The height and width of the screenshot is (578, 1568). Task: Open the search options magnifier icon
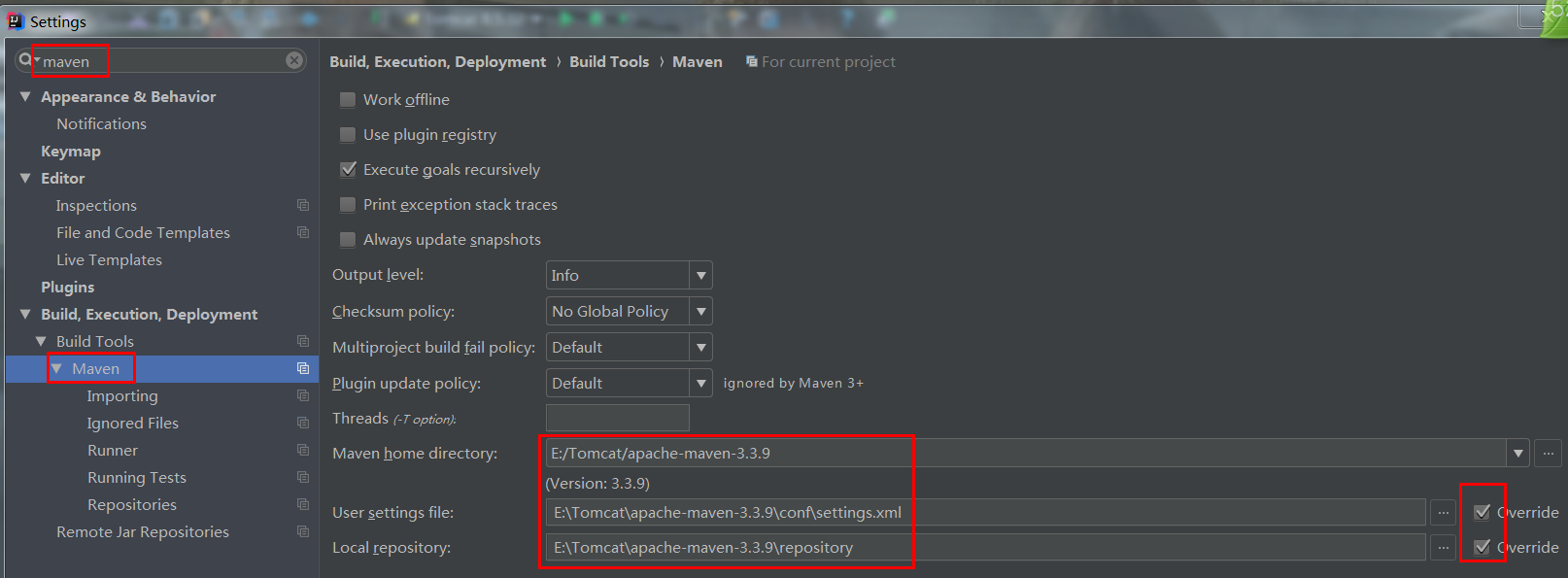coord(26,60)
